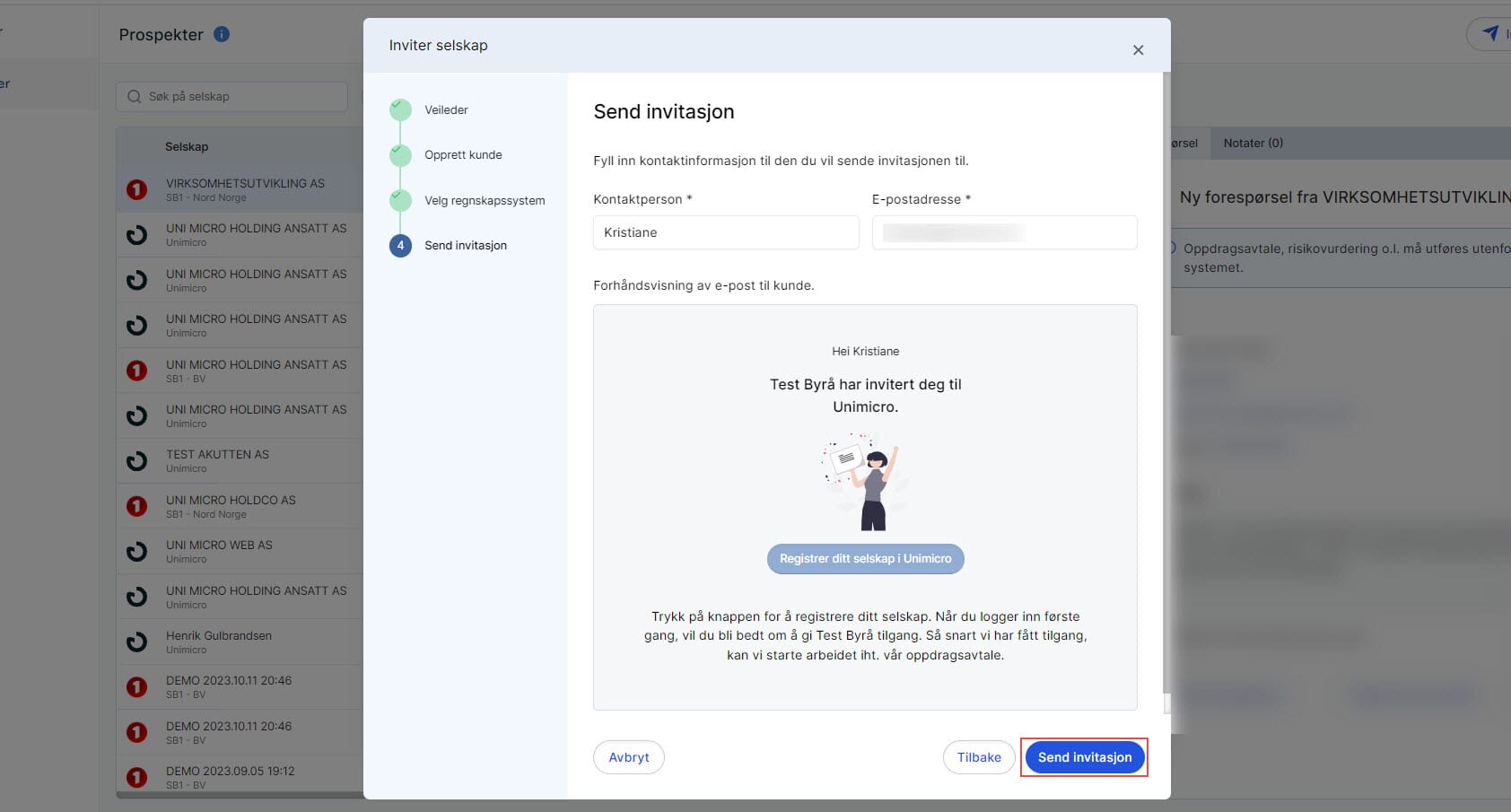Click the Tilbake button

click(978, 757)
